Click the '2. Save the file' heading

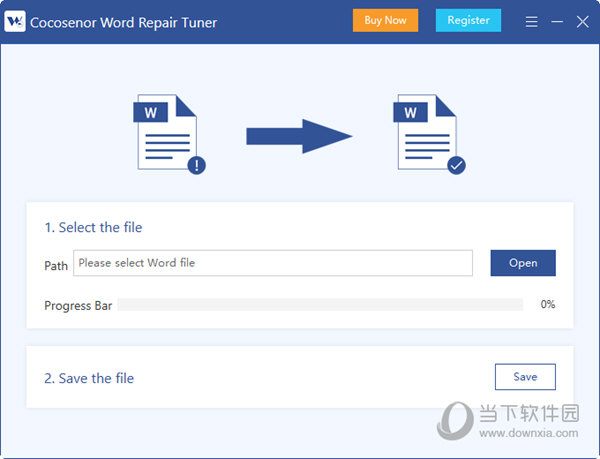tap(89, 378)
